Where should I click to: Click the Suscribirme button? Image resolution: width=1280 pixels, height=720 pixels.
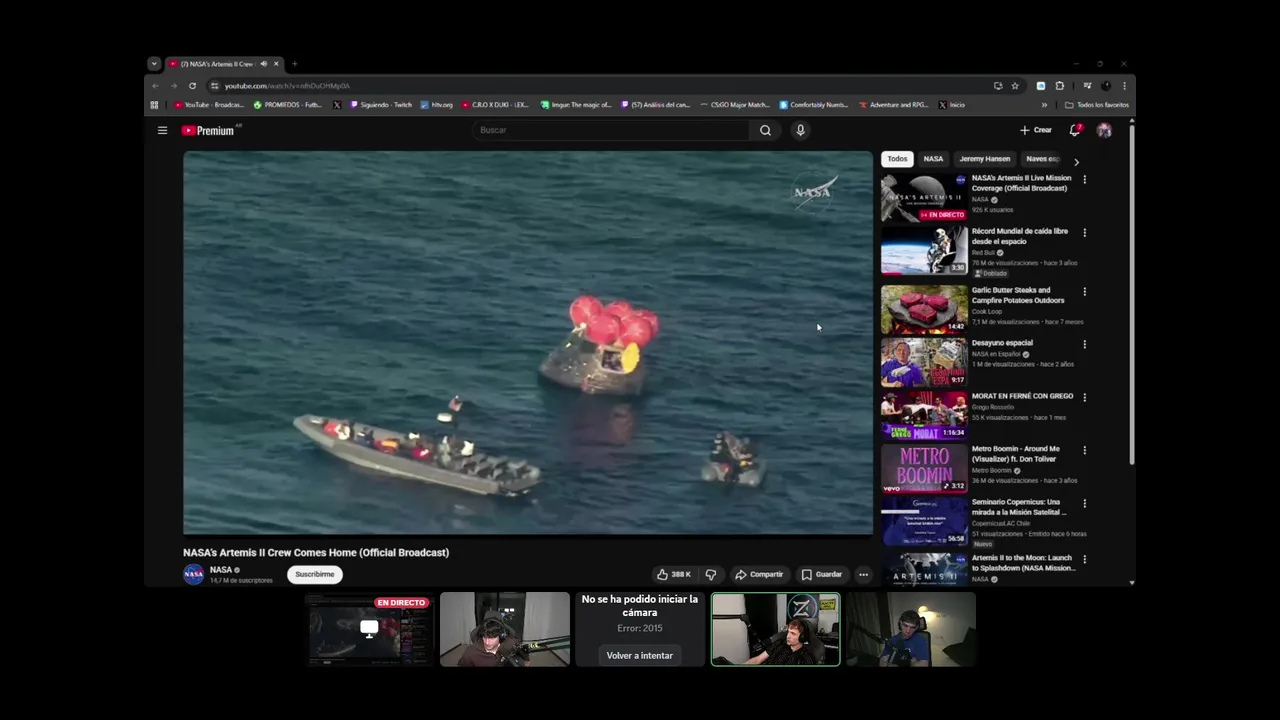click(x=315, y=574)
